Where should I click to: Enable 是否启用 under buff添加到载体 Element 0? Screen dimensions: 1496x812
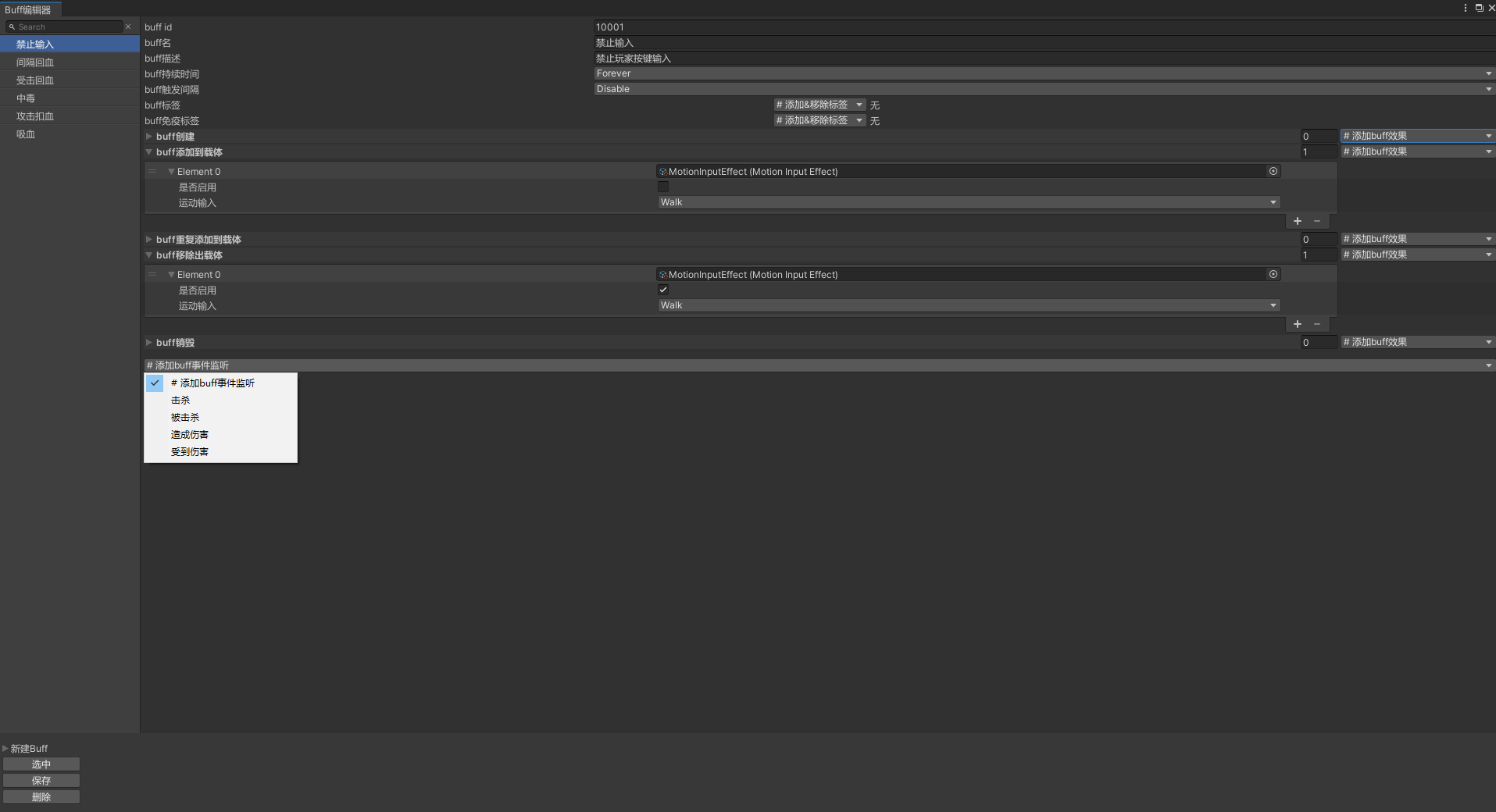(x=663, y=187)
